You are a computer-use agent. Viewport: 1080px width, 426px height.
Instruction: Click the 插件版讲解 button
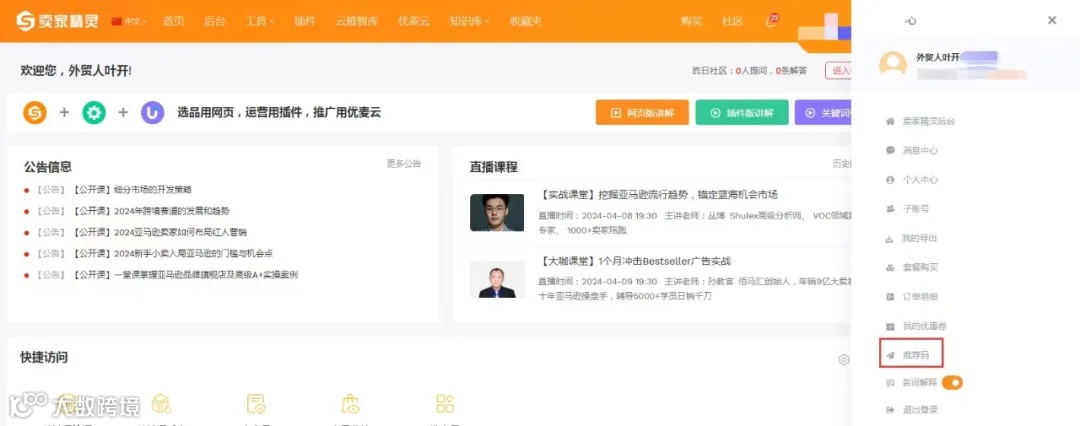[742, 112]
